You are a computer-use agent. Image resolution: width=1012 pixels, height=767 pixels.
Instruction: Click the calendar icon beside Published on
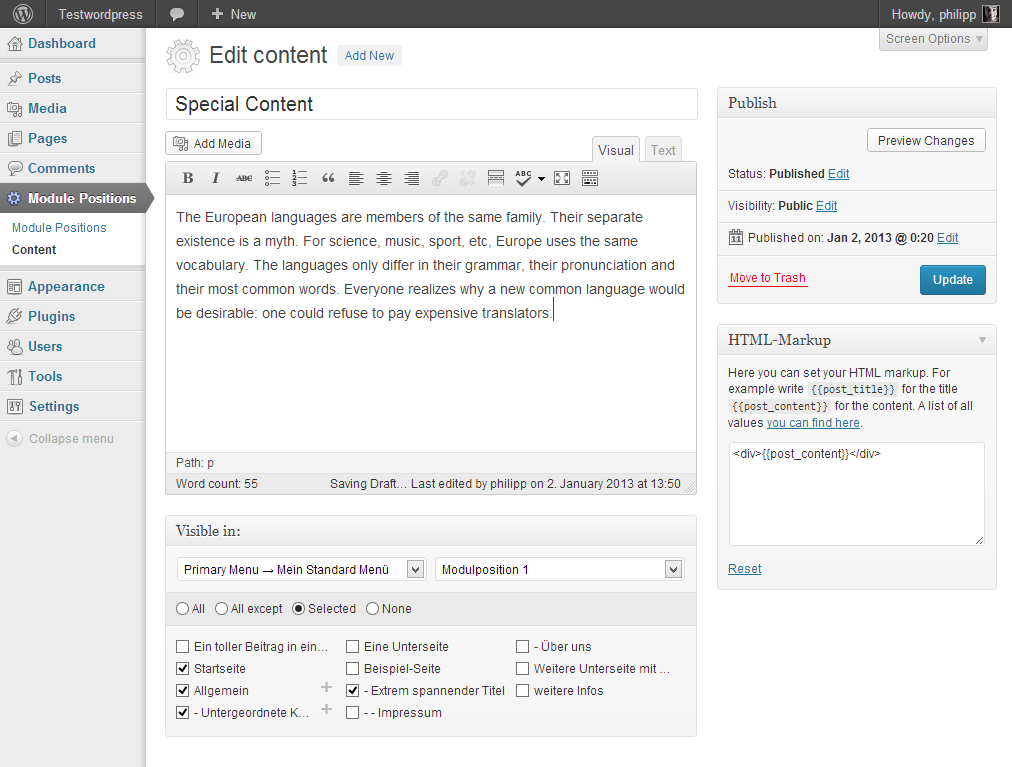tap(736, 238)
